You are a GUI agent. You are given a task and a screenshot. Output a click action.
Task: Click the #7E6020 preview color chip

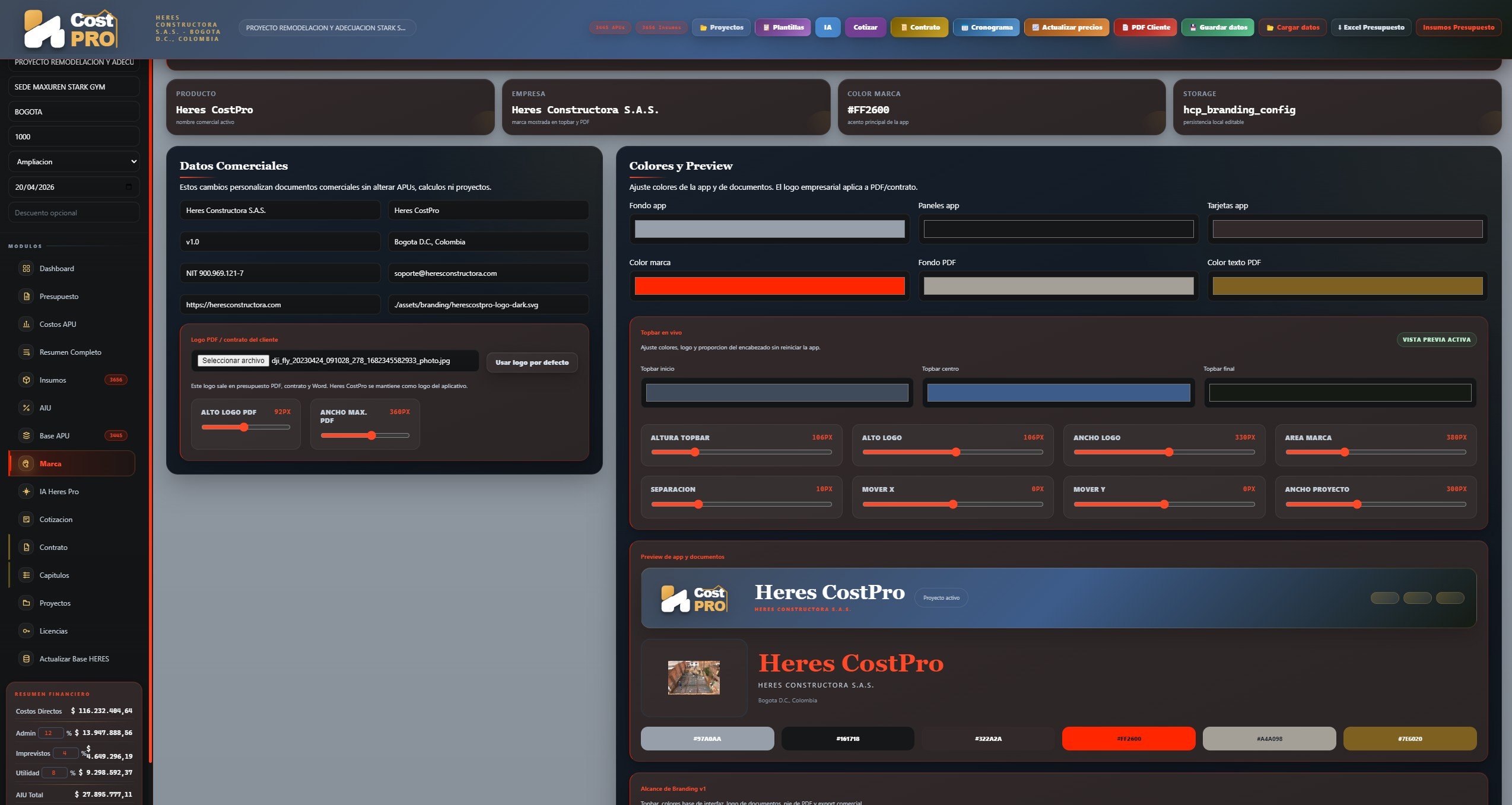[1410, 739]
